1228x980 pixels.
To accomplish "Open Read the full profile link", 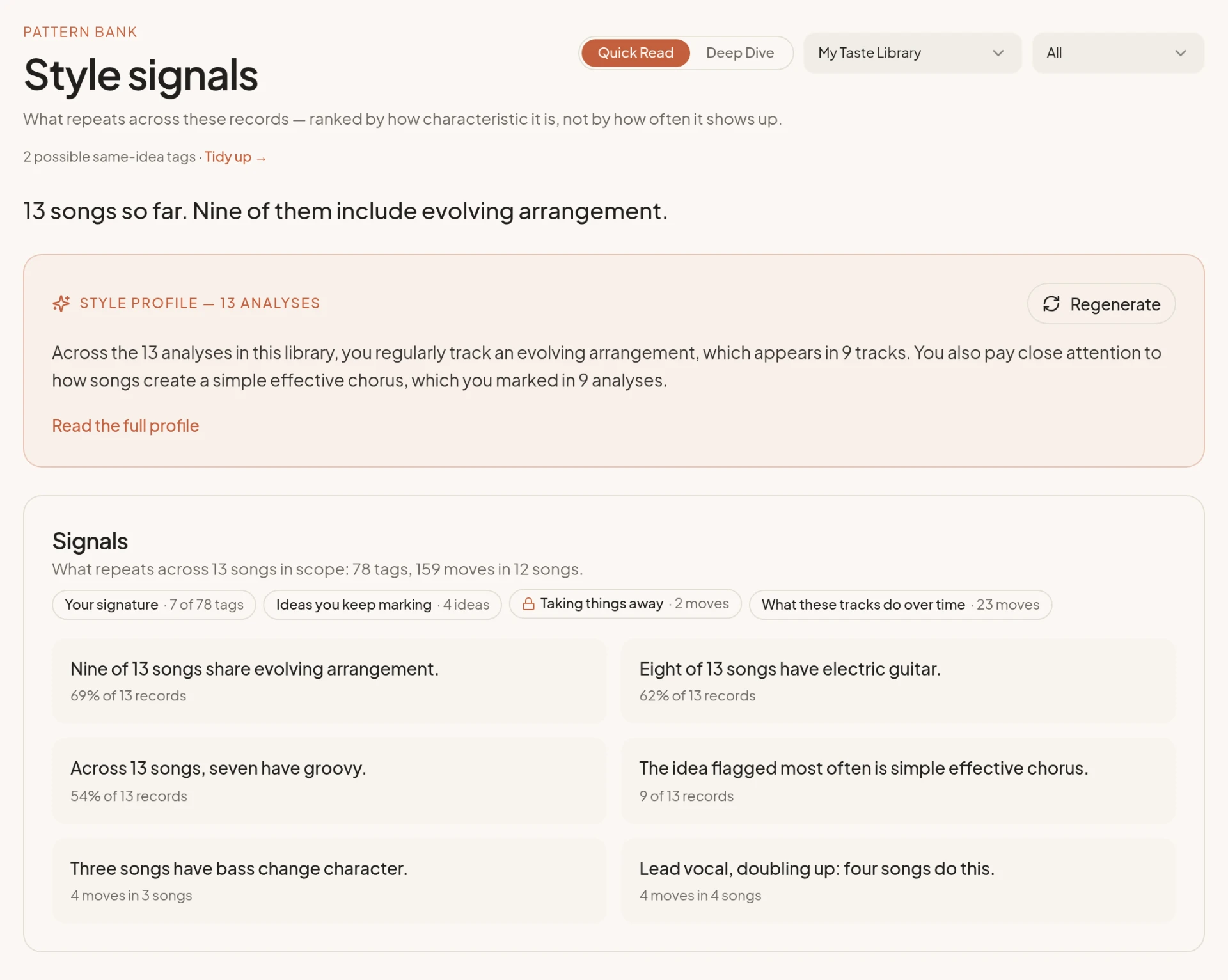I will pyautogui.click(x=125, y=425).
